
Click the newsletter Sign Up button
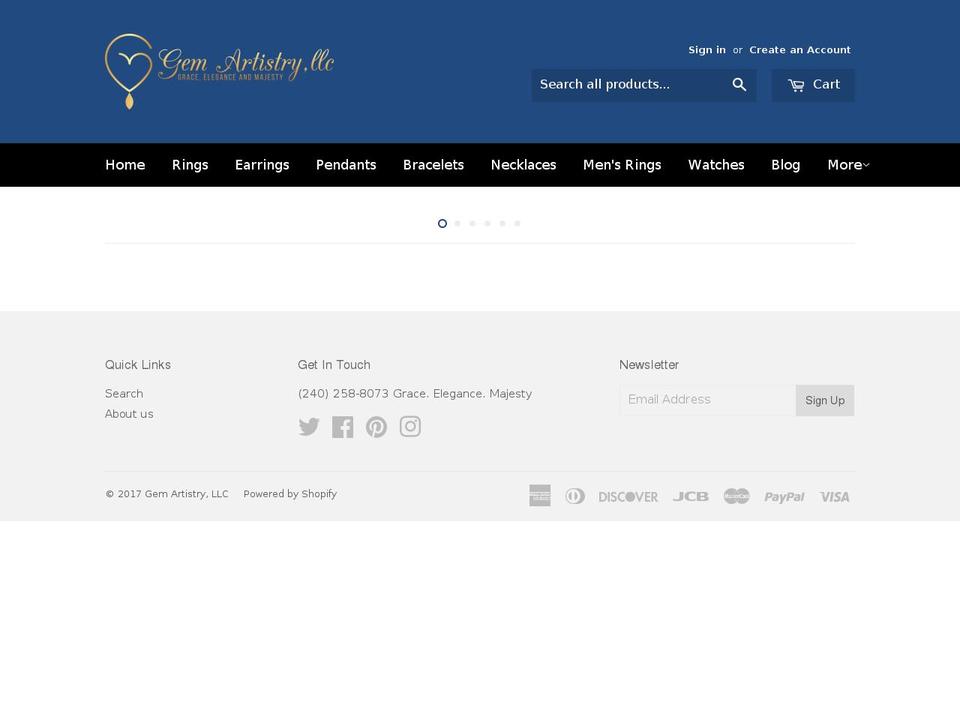point(824,400)
